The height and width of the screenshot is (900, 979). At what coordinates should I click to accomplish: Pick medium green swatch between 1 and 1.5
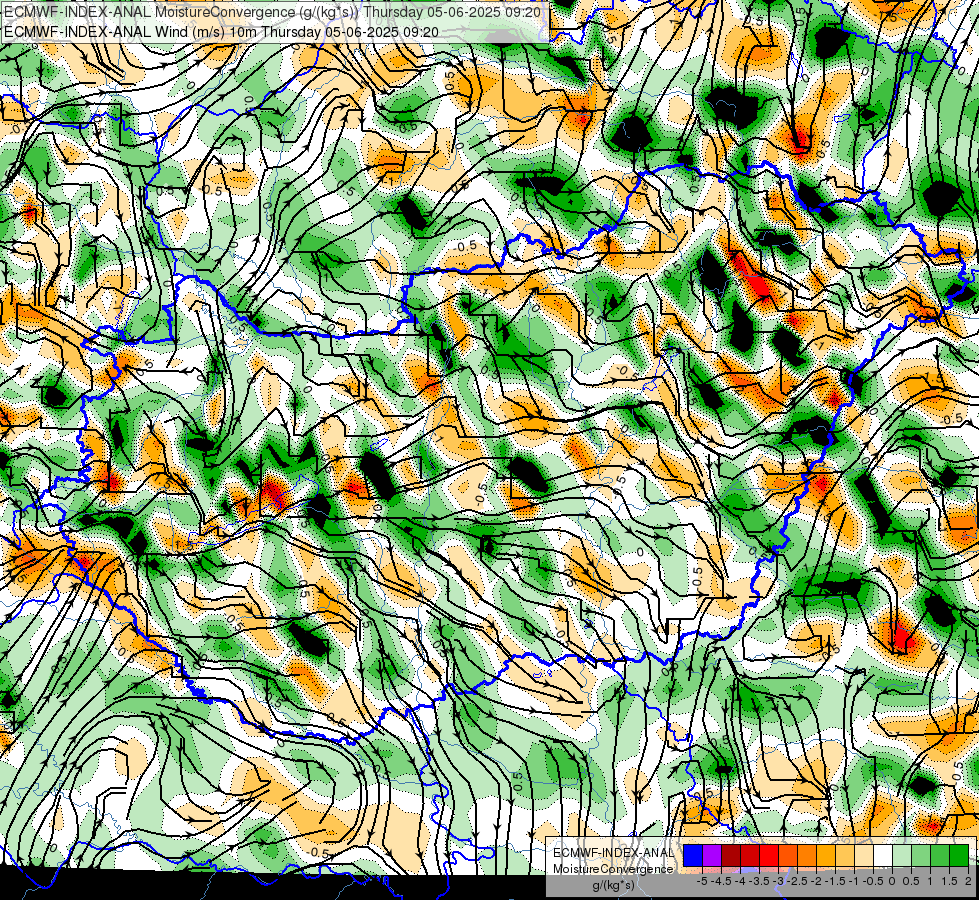[940, 856]
